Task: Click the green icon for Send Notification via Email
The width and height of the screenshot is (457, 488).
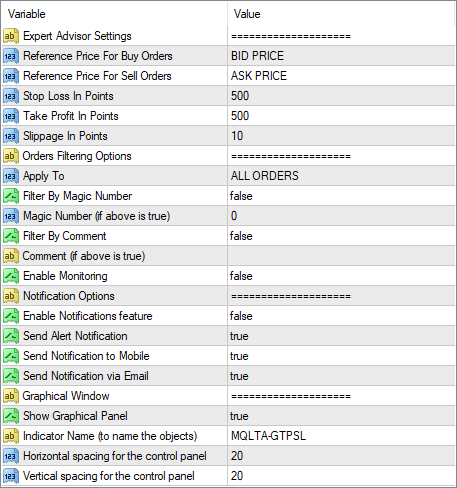Action: pos(11,376)
